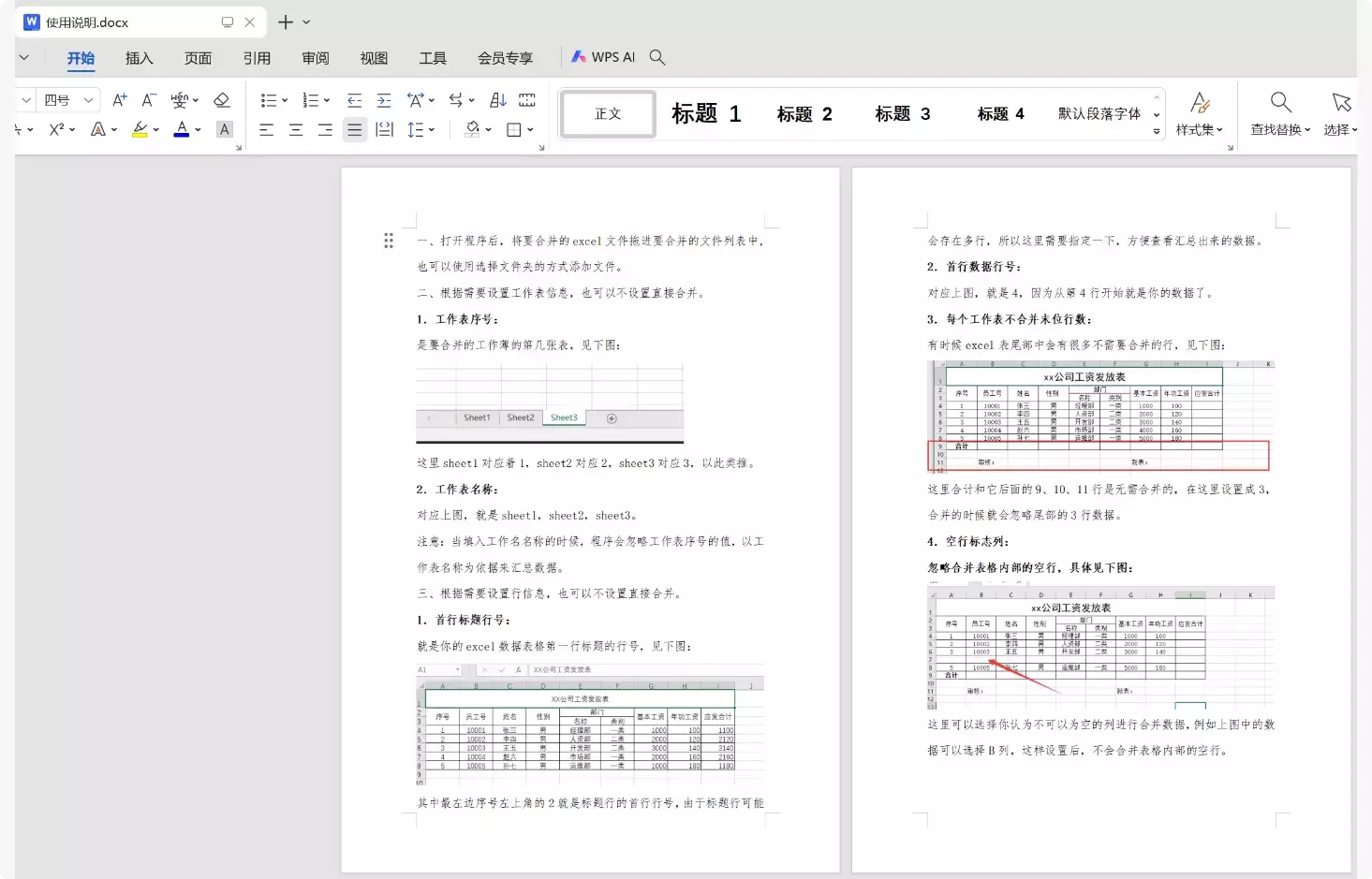Select the phonetic guide (pinyin) icon
1372x879 pixels.
tap(181, 100)
